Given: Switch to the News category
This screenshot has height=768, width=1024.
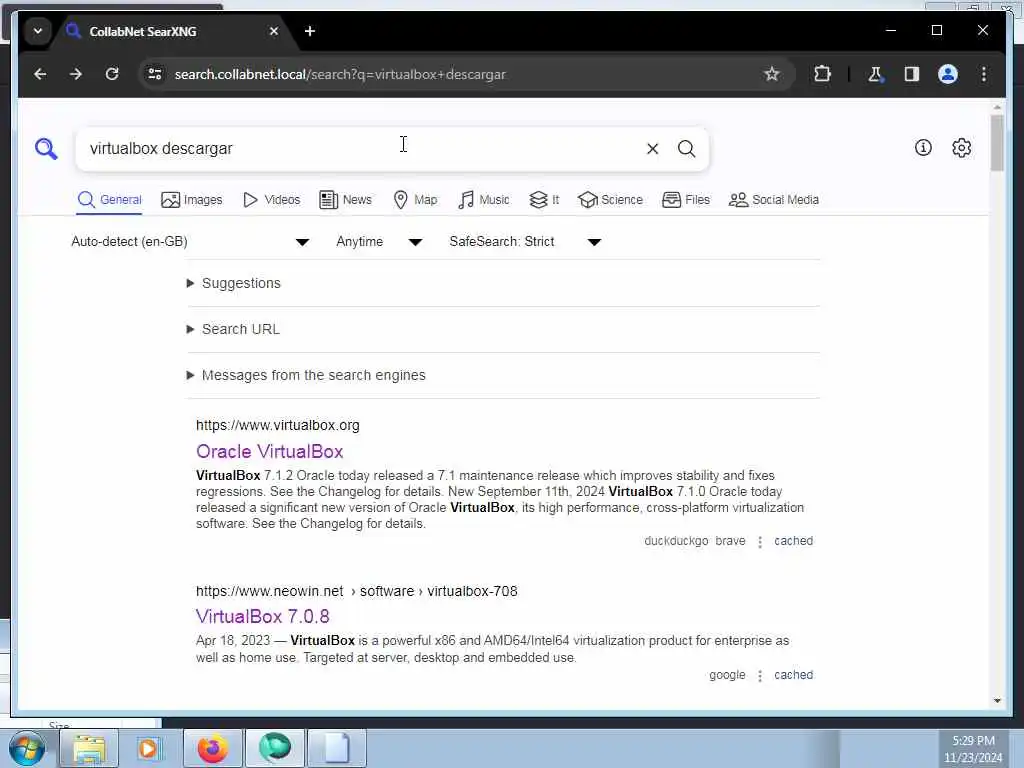Looking at the screenshot, I should point(345,200).
